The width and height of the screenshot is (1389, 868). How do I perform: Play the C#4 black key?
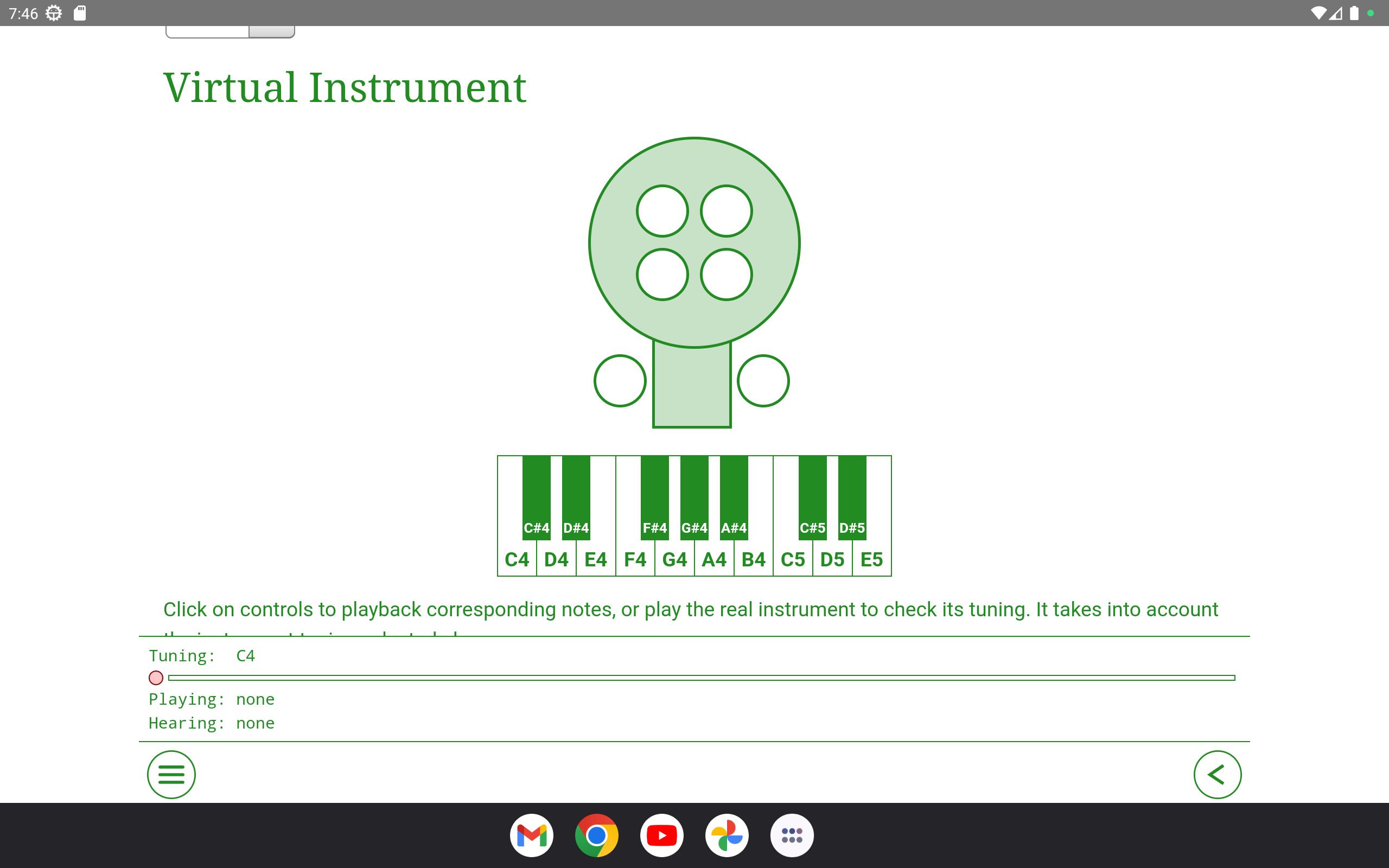click(x=537, y=497)
